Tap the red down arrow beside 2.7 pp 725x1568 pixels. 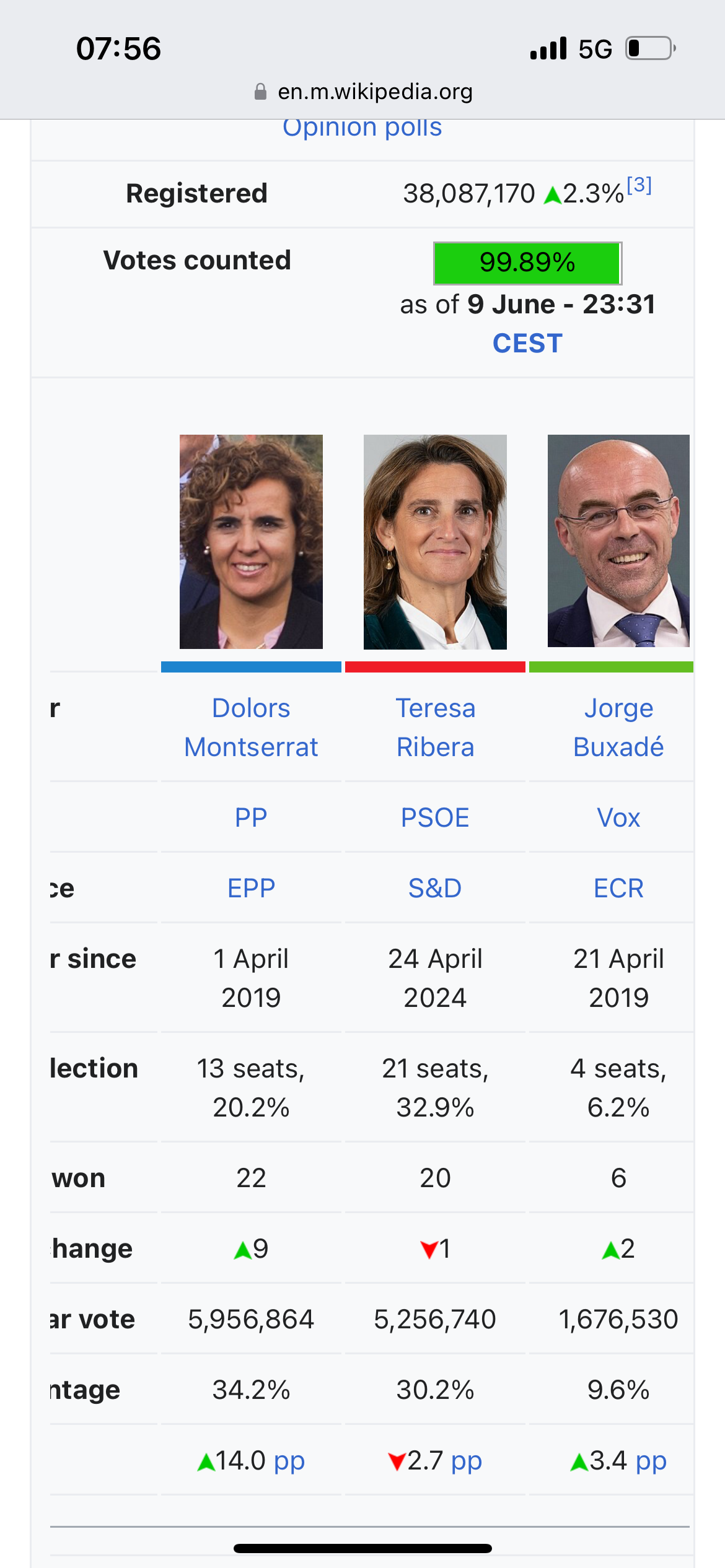click(397, 1462)
